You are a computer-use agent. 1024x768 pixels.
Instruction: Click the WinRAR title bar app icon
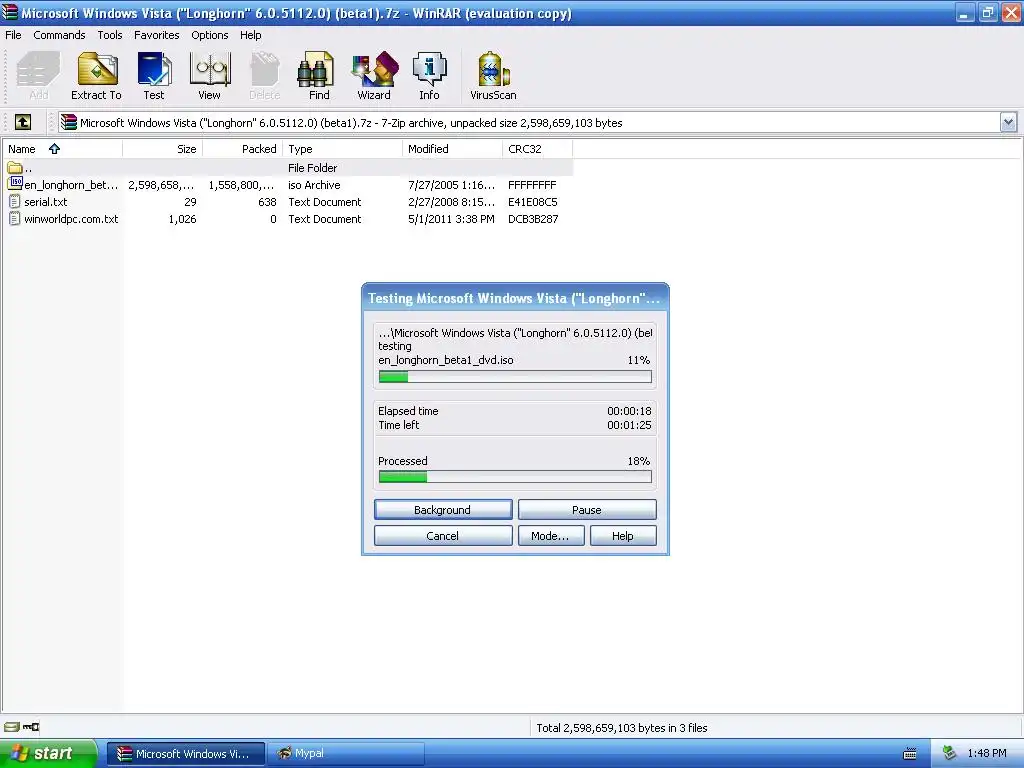[x=9, y=12]
